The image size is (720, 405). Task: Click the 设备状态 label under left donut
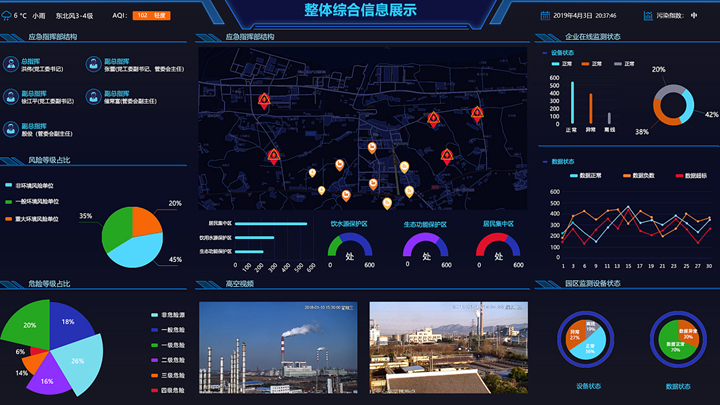[x=588, y=387]
